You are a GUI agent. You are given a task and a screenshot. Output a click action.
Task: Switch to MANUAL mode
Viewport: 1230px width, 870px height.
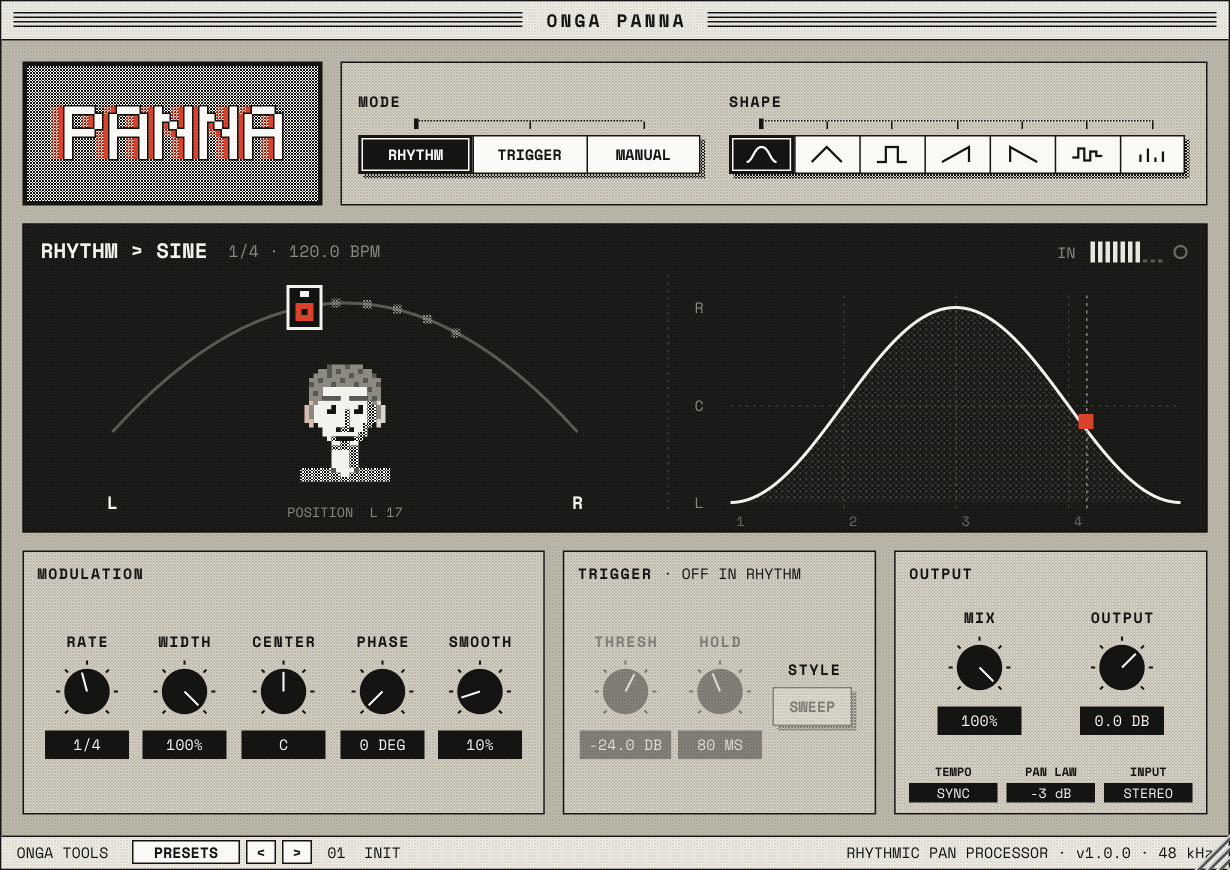tap(643, 155)
